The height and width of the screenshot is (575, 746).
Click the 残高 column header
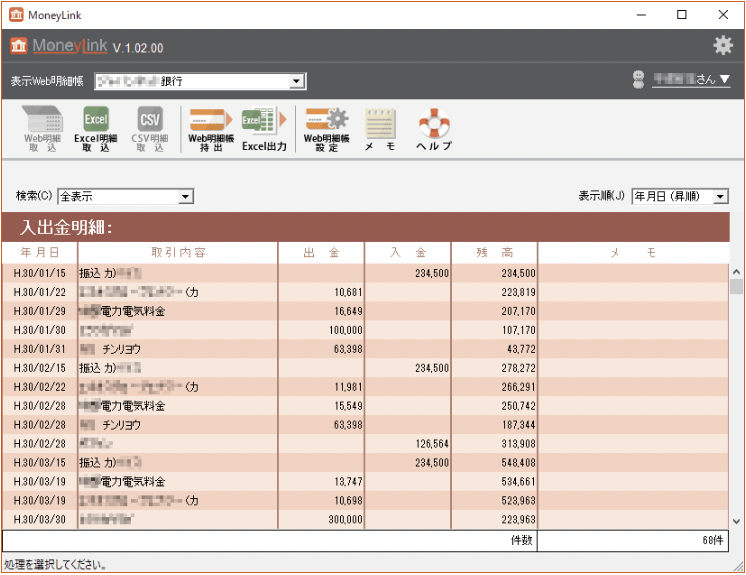[x=494, y=253]
